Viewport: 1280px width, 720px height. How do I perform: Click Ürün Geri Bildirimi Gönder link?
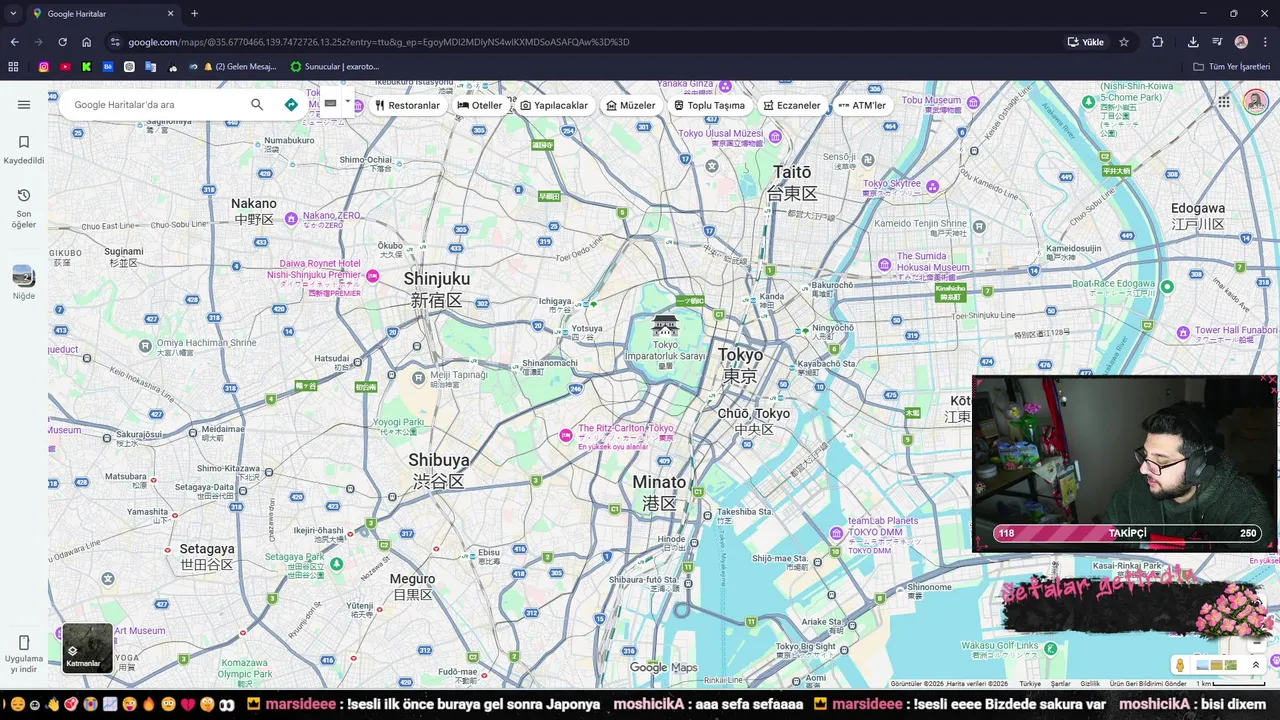(x=1148, y=684)
